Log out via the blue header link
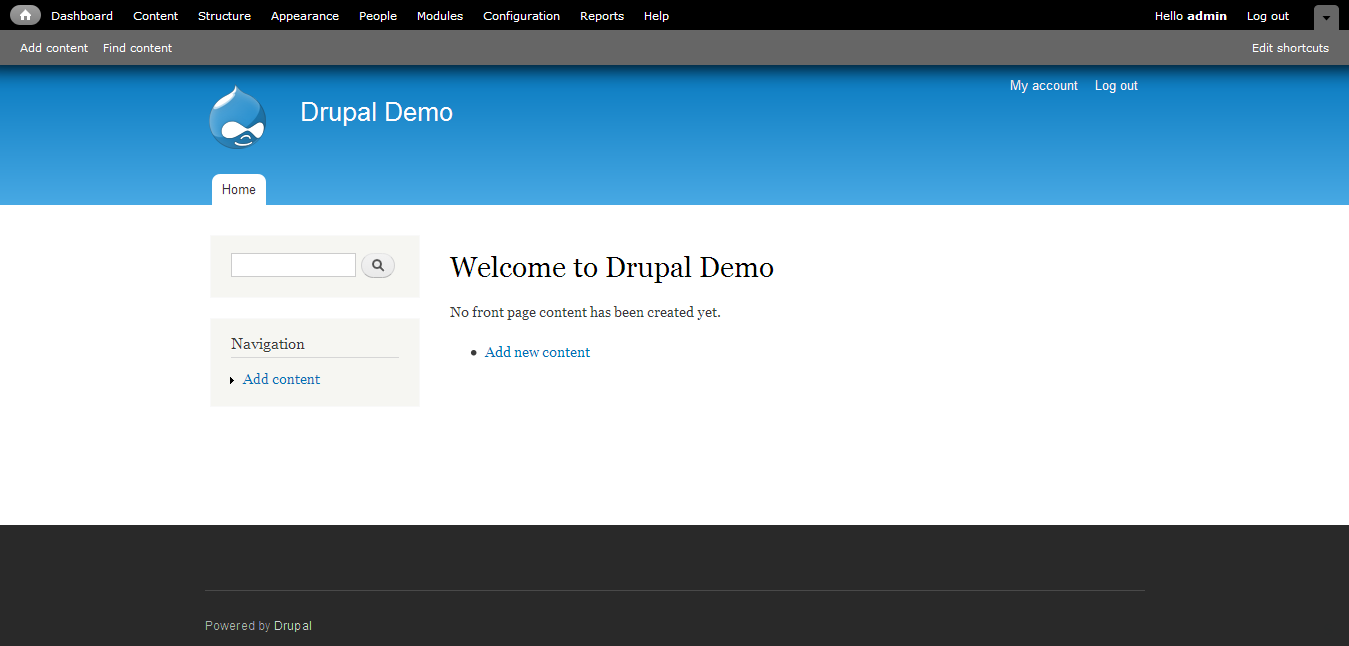This screenshot has height=646, width=1349. 1116,86
